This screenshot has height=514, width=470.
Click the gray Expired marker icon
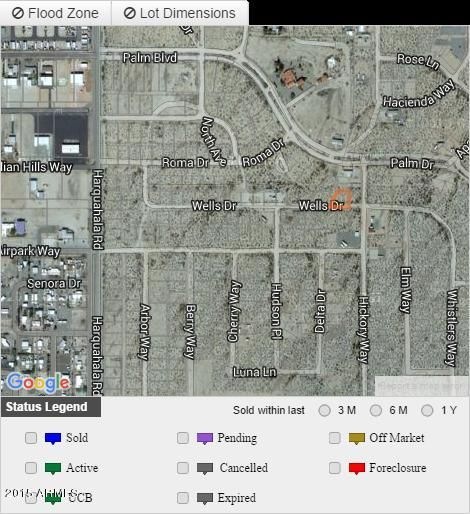(x=205, y=498)
